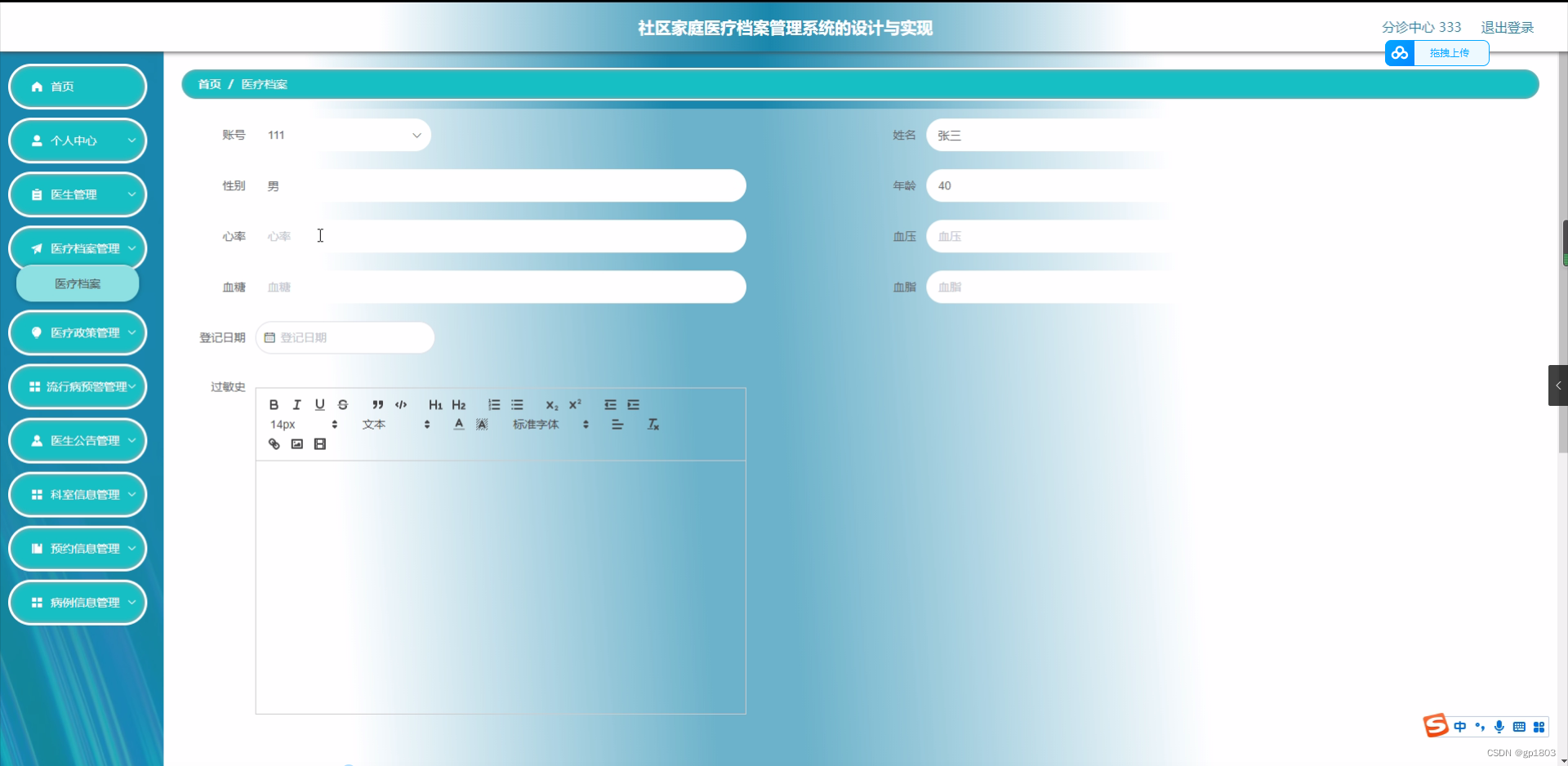This screenshot has width=1568, height=766.
Task: Apply superscript formatting
Action: [575, 405]
